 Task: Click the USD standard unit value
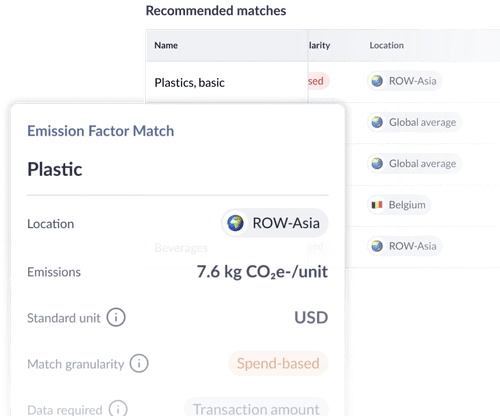coord(311,317)
